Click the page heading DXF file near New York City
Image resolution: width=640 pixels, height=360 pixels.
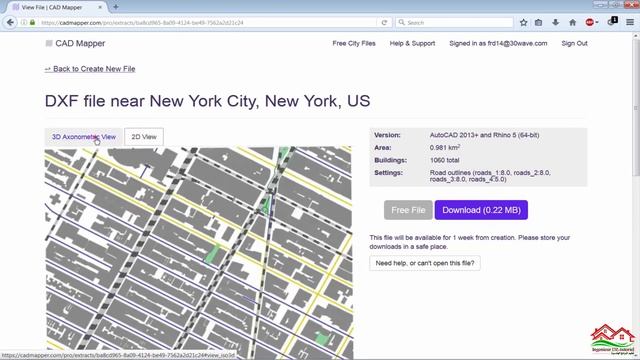207,101
